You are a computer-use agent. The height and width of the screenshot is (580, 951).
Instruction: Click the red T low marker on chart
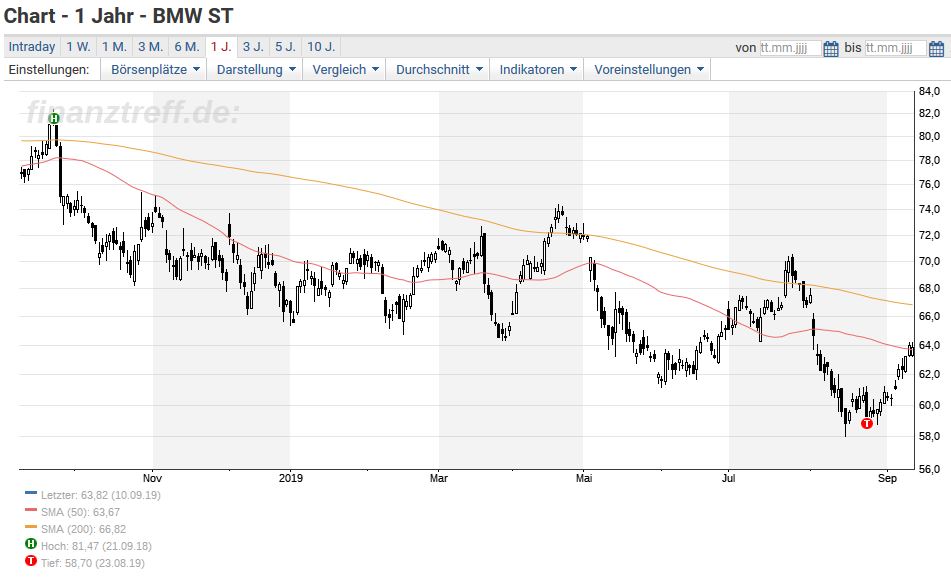[x=867, y=423]
